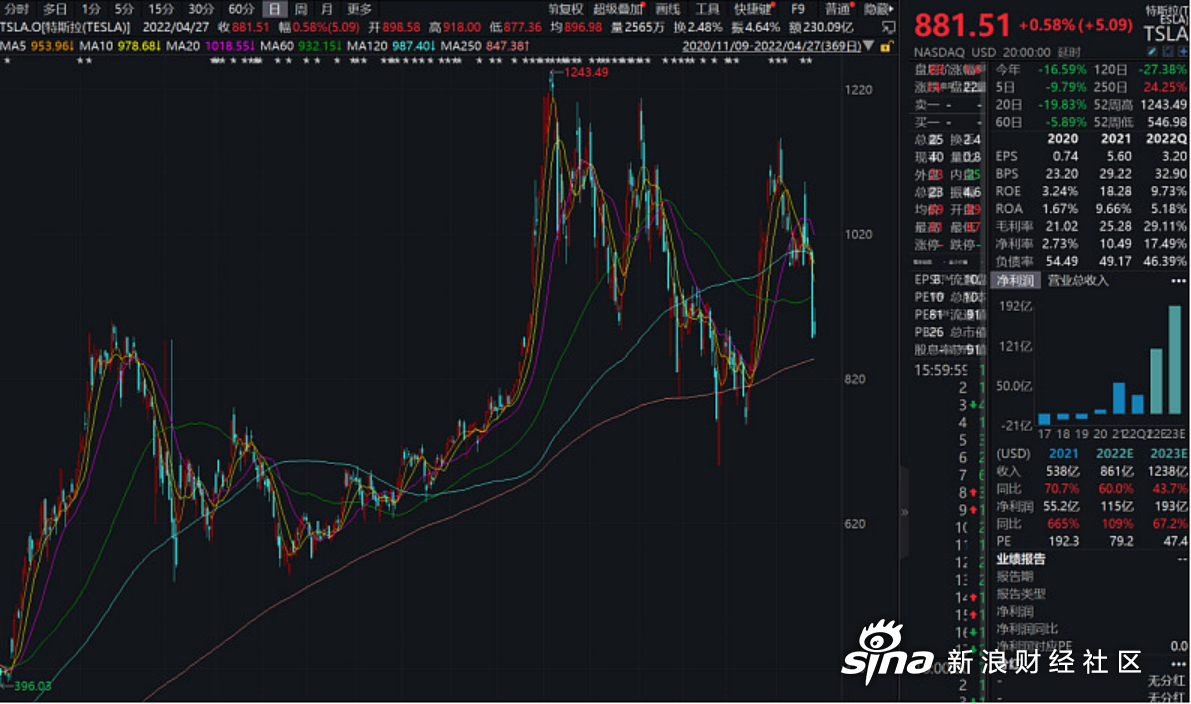
Task: Add TSLA to watchlist with plus icon
Action: pos(1183,52)
